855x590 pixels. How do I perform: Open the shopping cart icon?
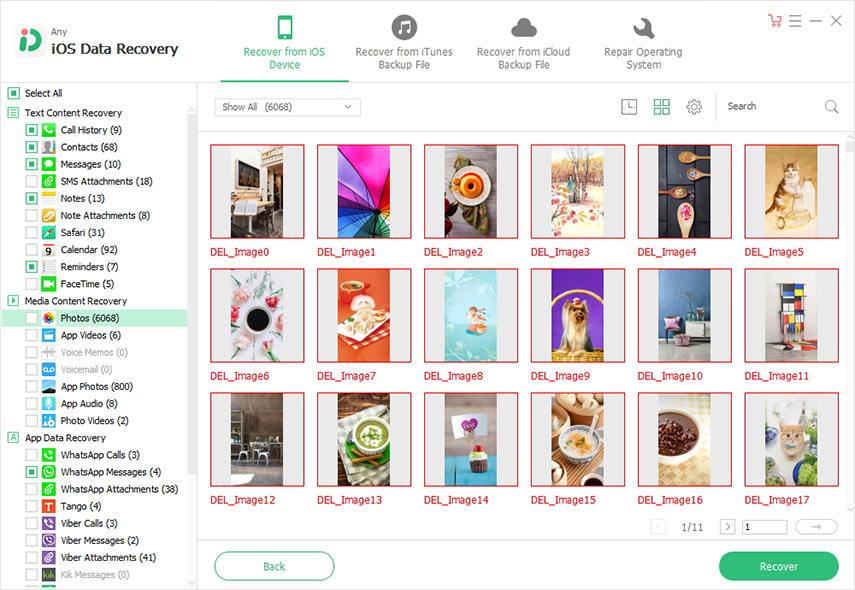pos(774,21)
